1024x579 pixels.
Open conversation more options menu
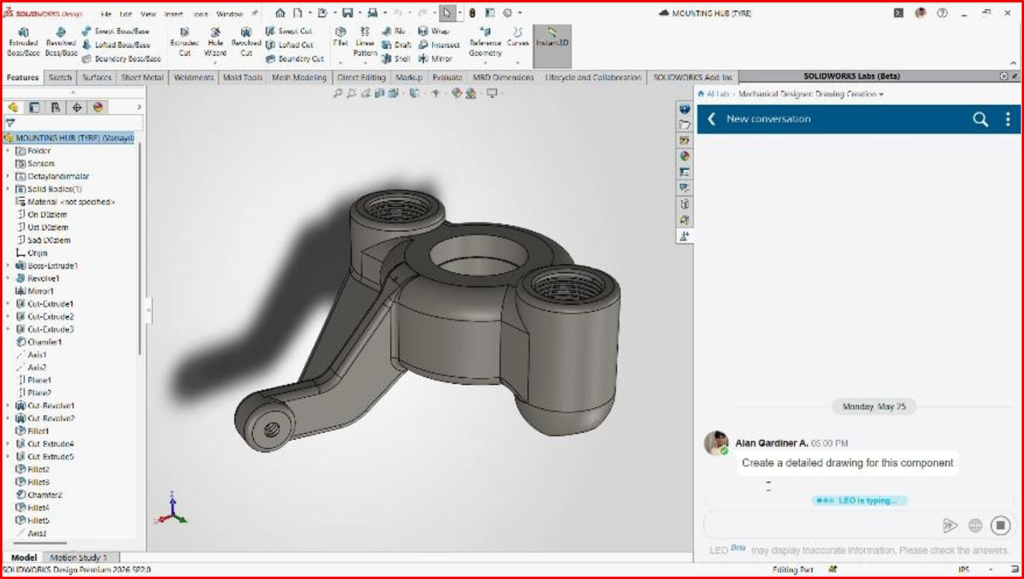coord(1008,119)
